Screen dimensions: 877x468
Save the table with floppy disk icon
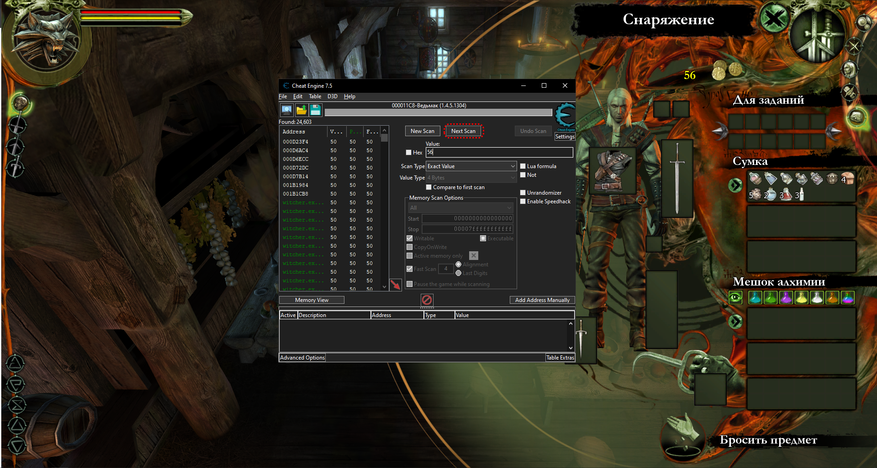315,110
